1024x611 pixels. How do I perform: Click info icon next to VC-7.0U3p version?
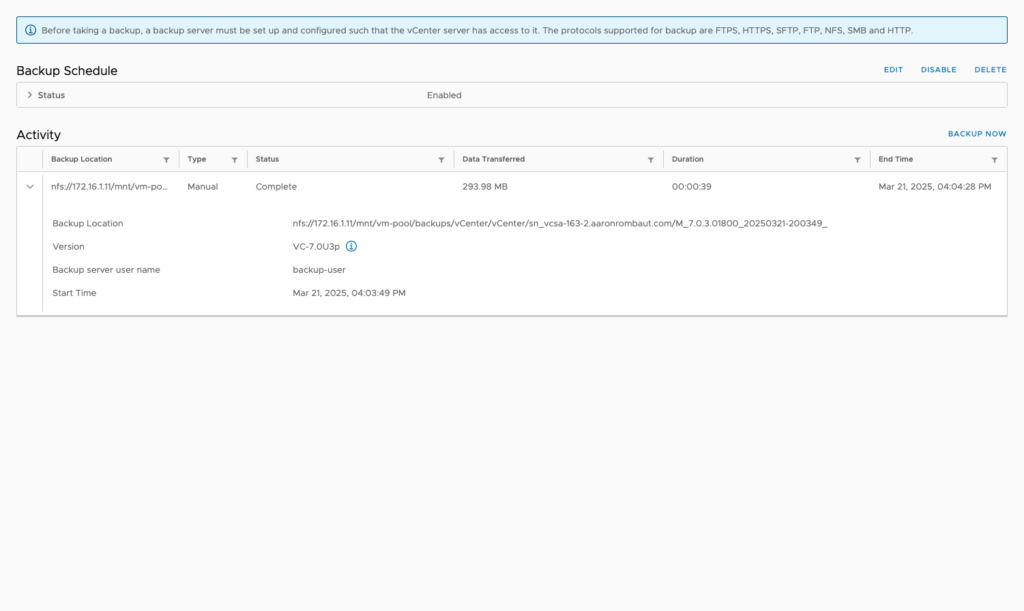[x=351, y=246]
